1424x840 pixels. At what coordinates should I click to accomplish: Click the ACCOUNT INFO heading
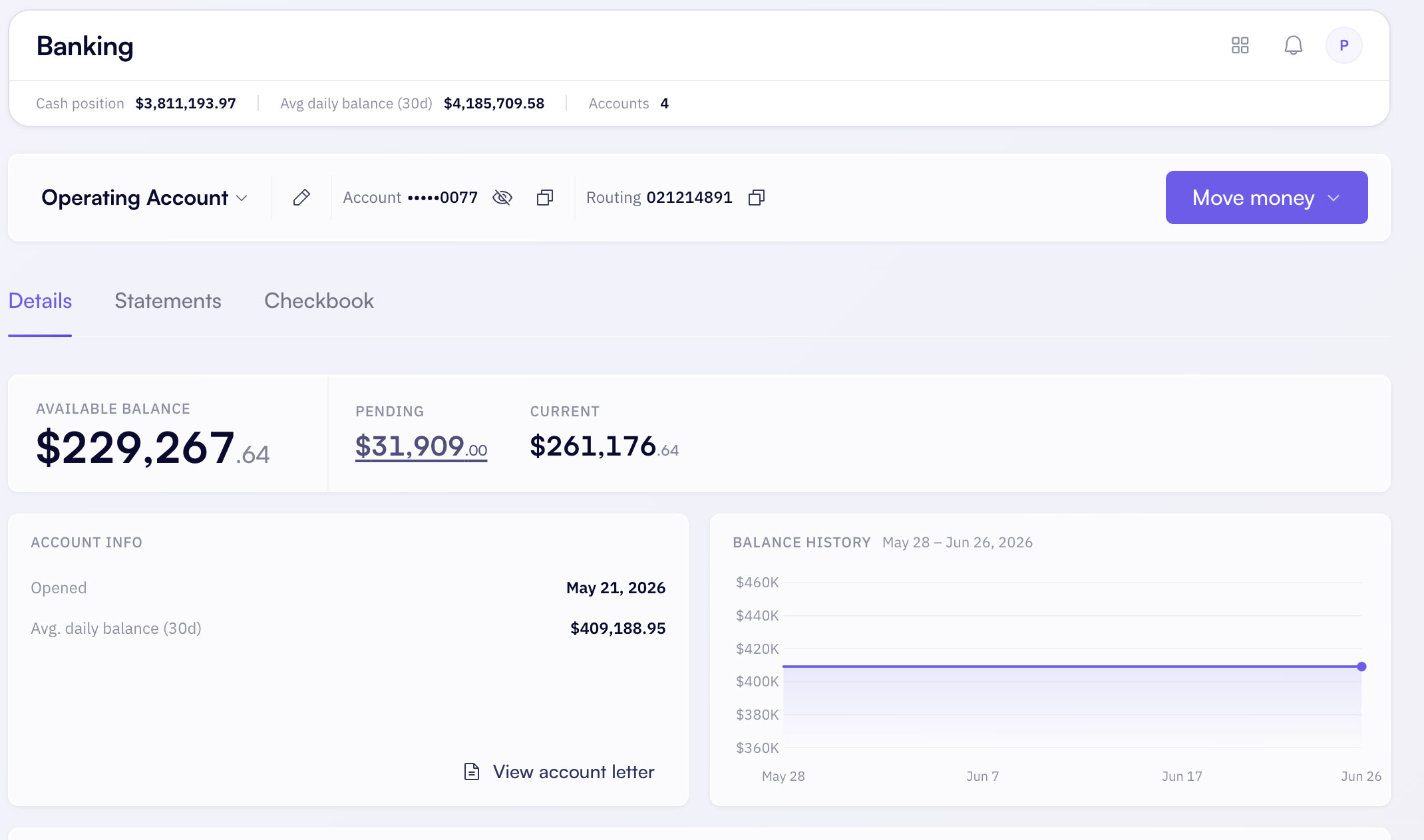point(87,543)
